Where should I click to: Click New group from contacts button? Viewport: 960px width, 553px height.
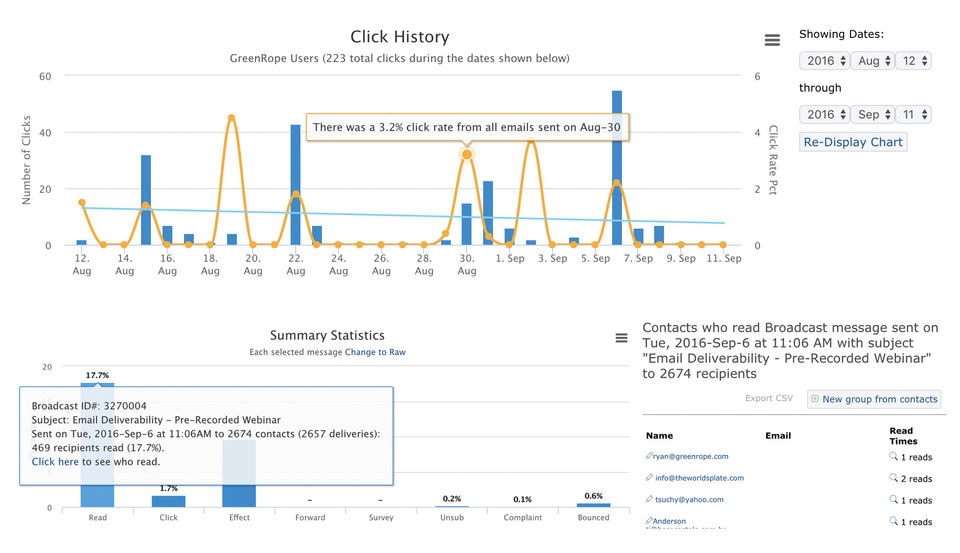(x=874, y=399)
